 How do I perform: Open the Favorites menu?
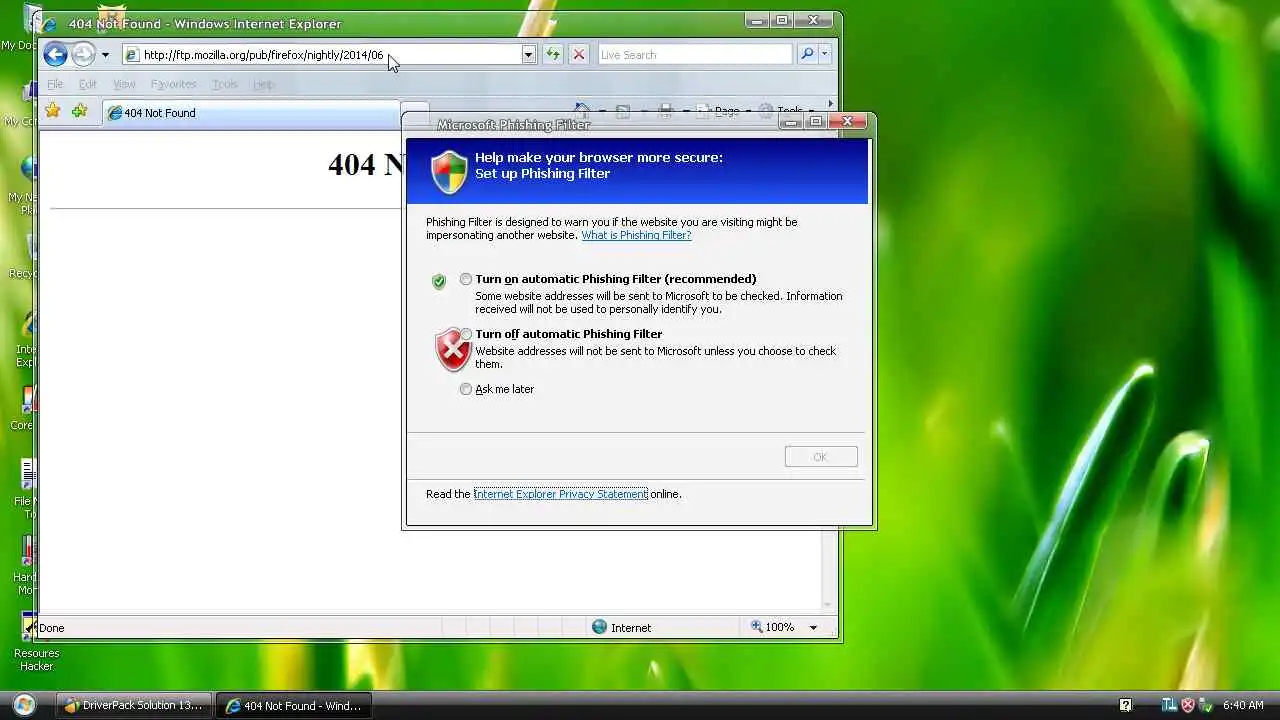point(173,84)
